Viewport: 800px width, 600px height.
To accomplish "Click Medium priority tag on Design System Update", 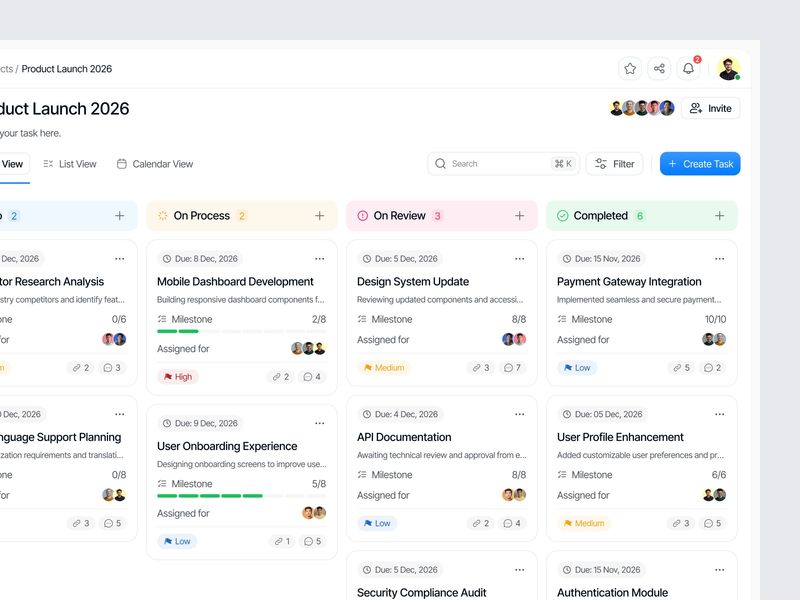I will [384, 368].
